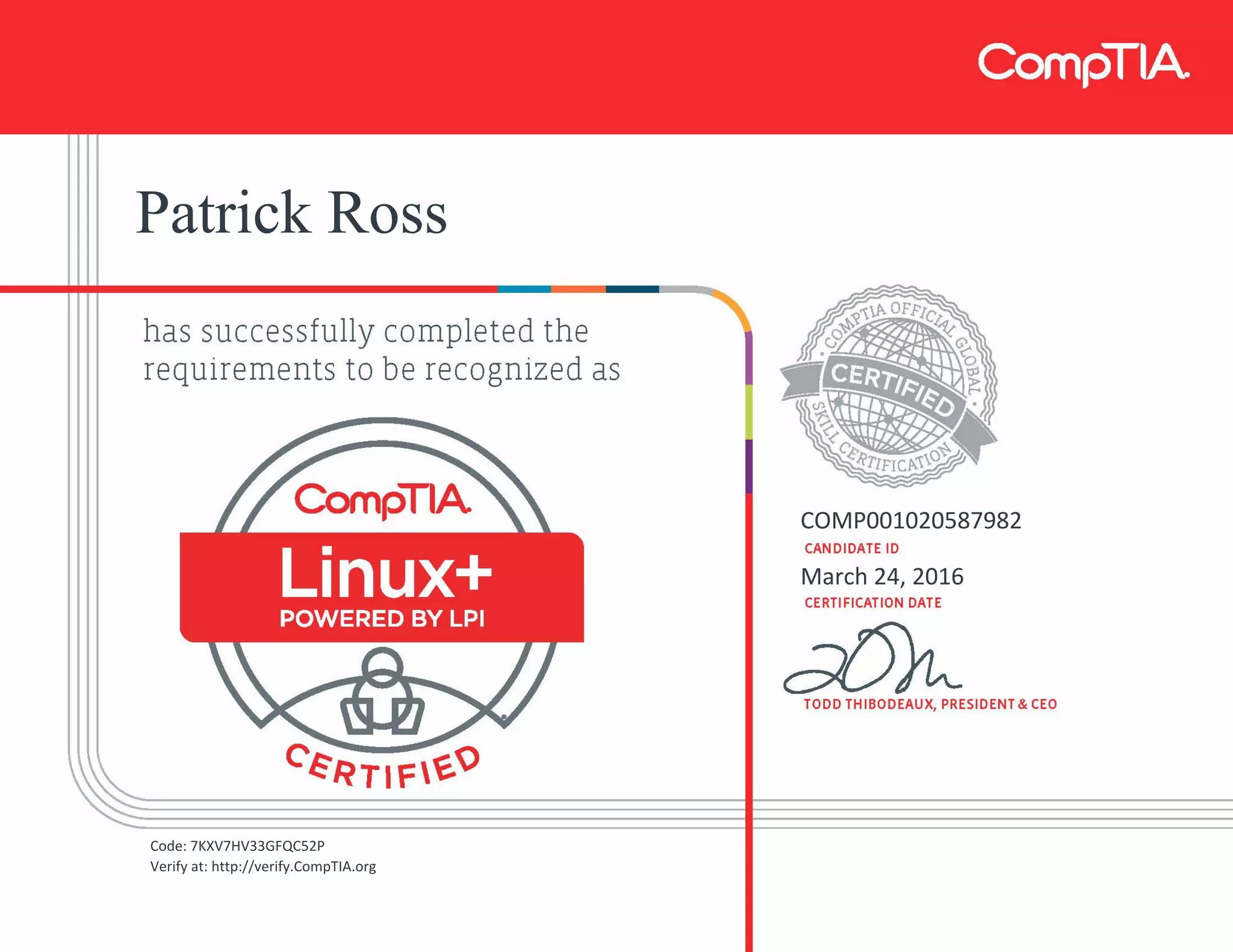Click the March 24, 2016 date
The width and height of the screenshot is (1233, 952).
881,576
